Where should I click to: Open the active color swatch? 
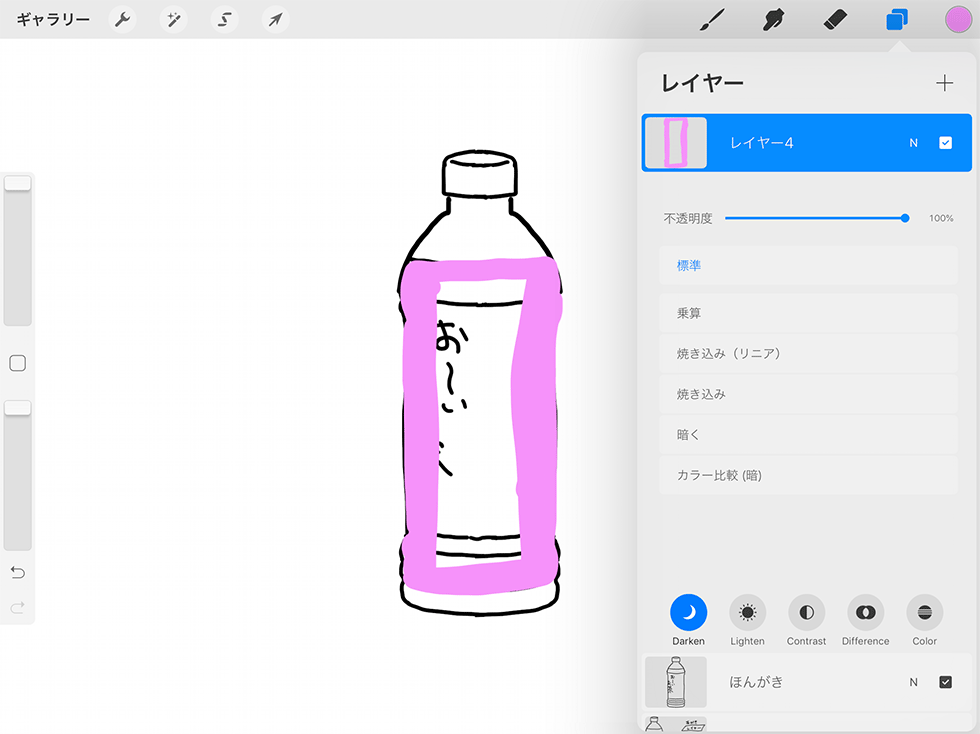957,19
